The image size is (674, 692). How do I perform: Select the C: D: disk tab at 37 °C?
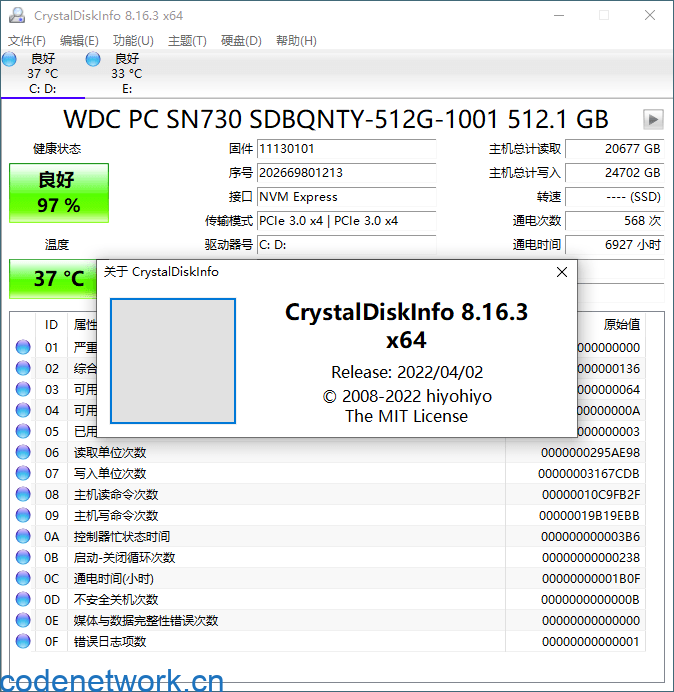point(43,74)
